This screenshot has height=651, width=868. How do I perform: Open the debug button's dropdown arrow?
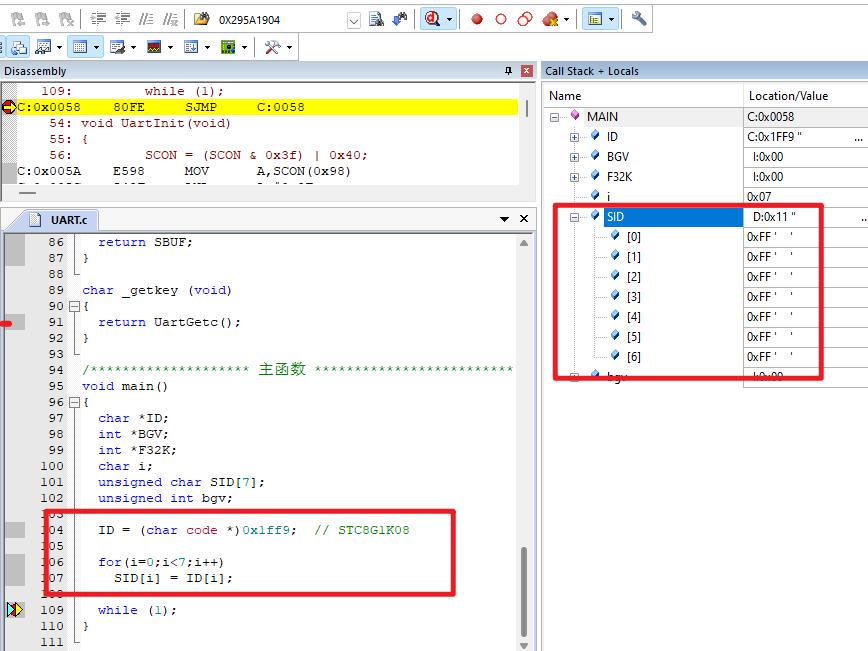pos(449,19)
